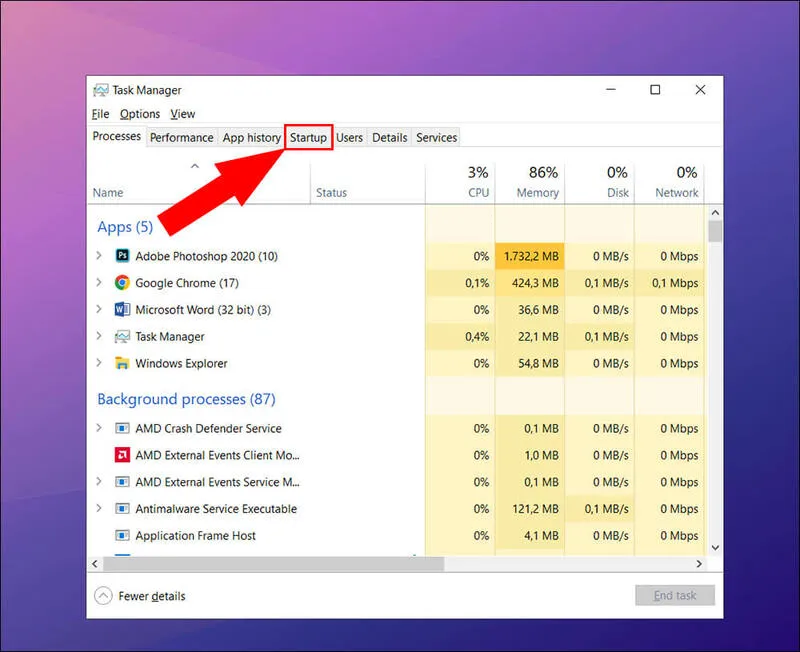Click the Fewer details link
The width and height of the screenshot is (800, 652).
click(152, 596)
